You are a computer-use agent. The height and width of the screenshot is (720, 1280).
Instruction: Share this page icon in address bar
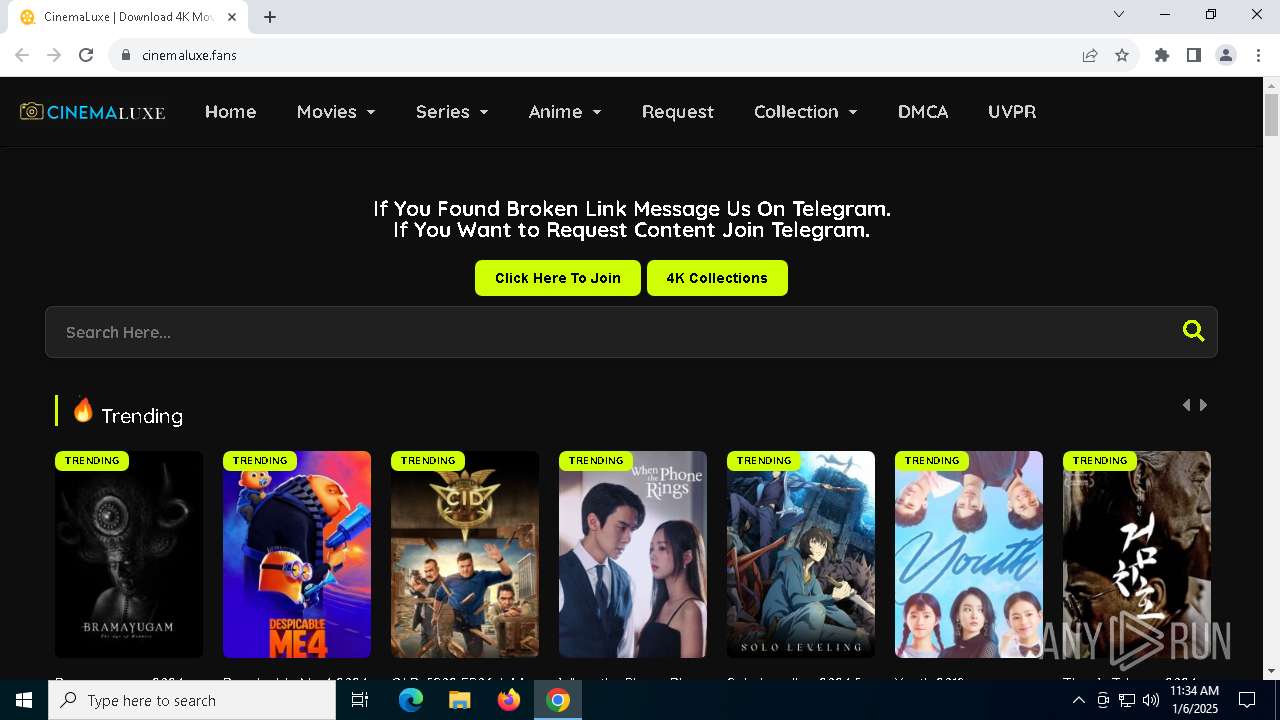coord(1090,55)
